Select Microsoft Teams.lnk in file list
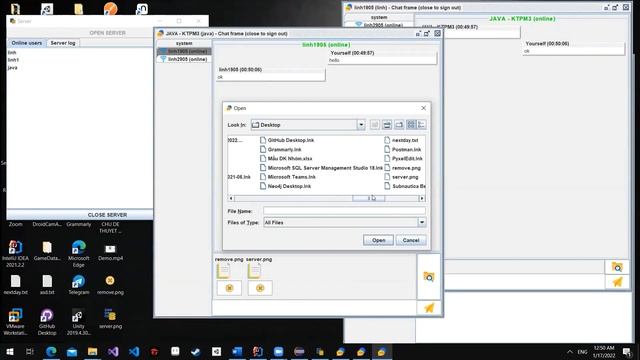The width and height of the screenshot is (640, 360). [x=288, y=177]
